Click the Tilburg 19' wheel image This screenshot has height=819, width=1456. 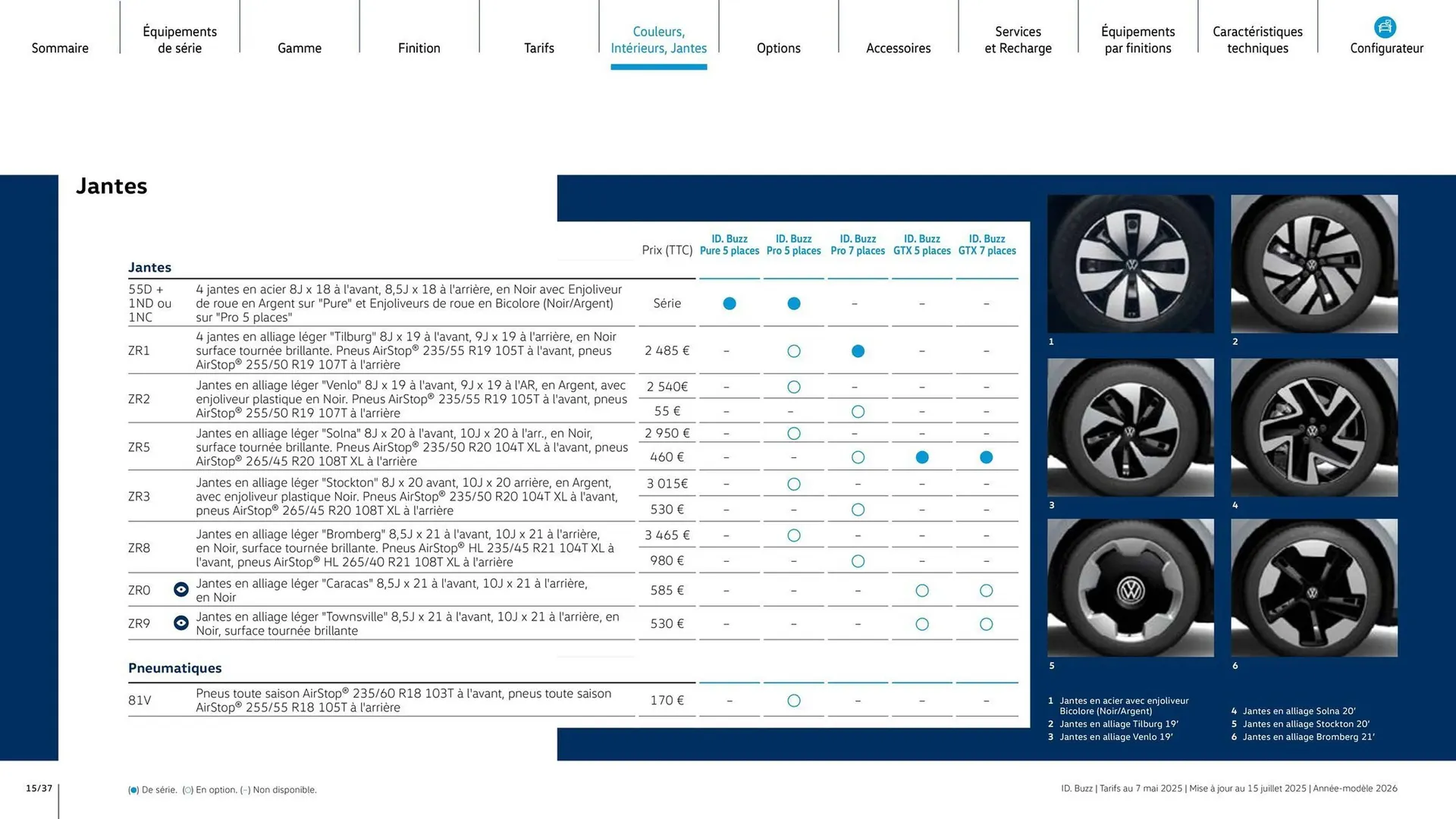[1314, 263]
